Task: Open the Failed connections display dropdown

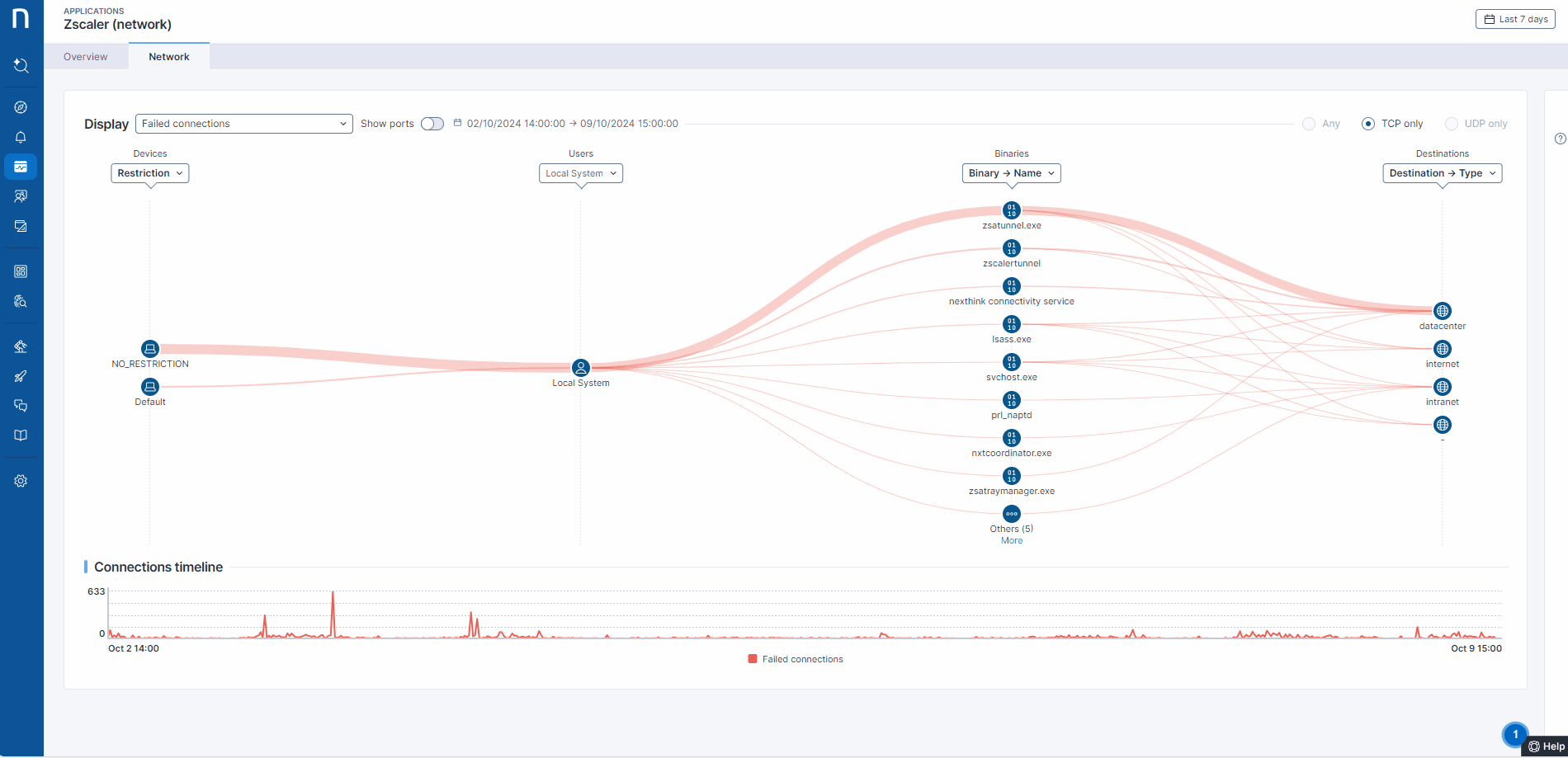Action: [x=243, y=124]
